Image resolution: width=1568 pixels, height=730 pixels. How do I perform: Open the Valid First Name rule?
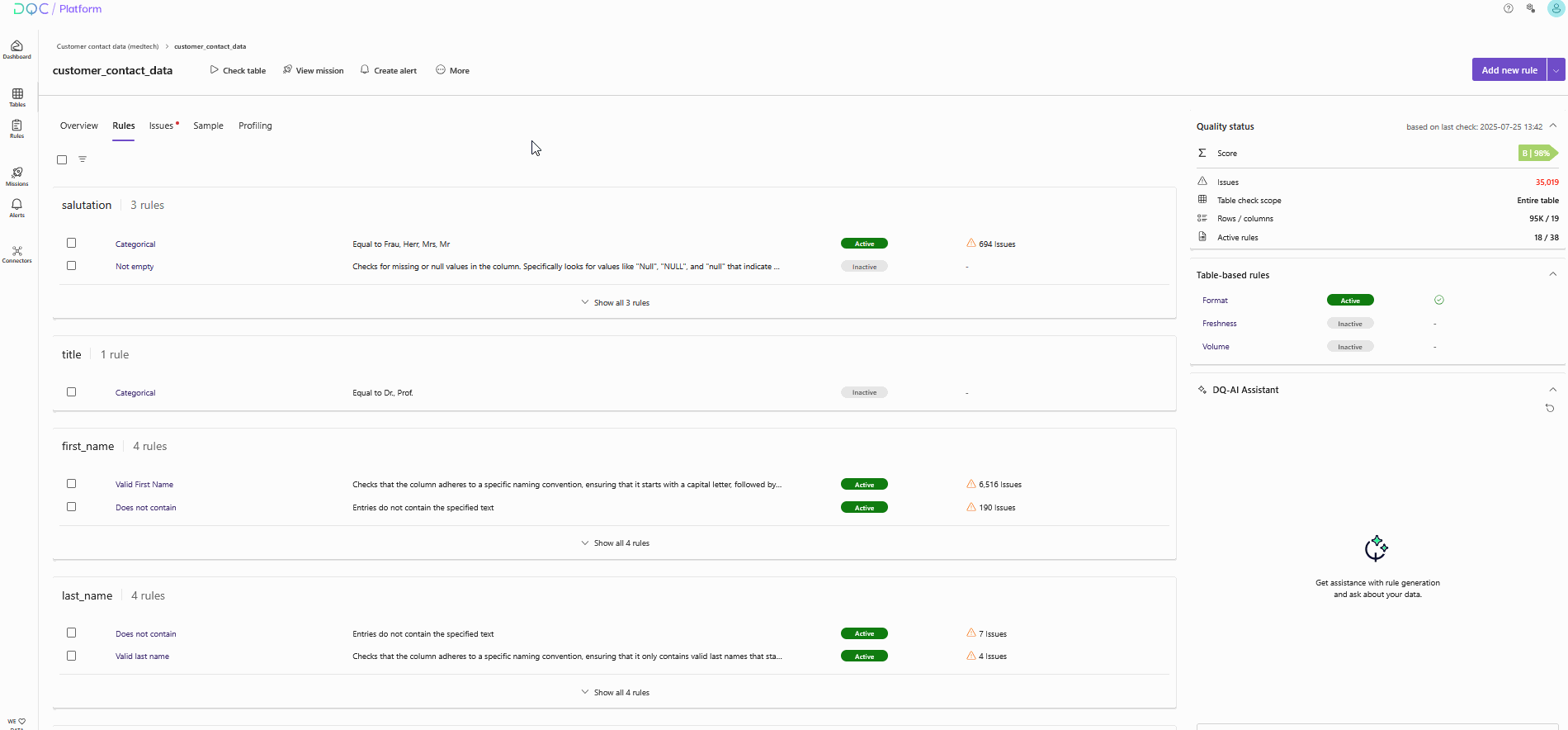pyautogui.click(x=144, y=485)
